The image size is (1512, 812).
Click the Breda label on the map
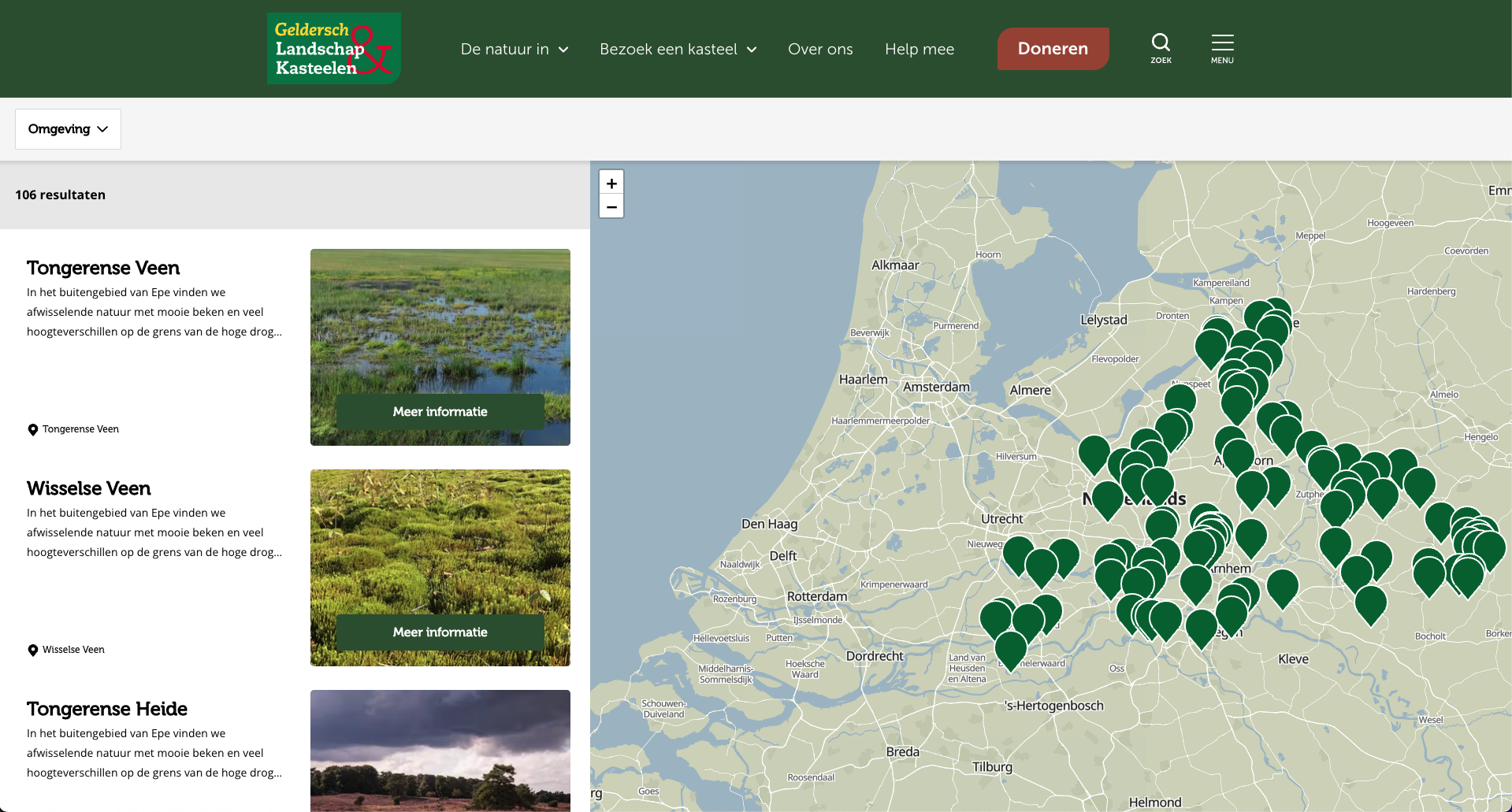(x=903, y=752)
